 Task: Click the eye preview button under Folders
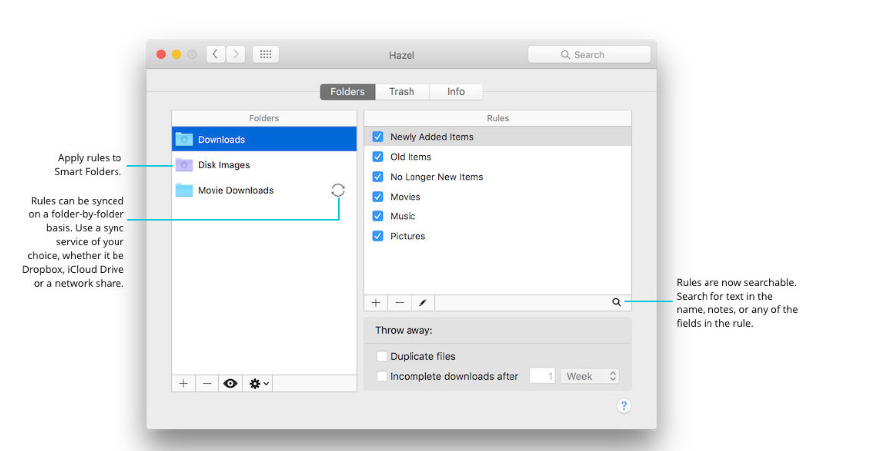pyautogui.click(x=230, y=384)
